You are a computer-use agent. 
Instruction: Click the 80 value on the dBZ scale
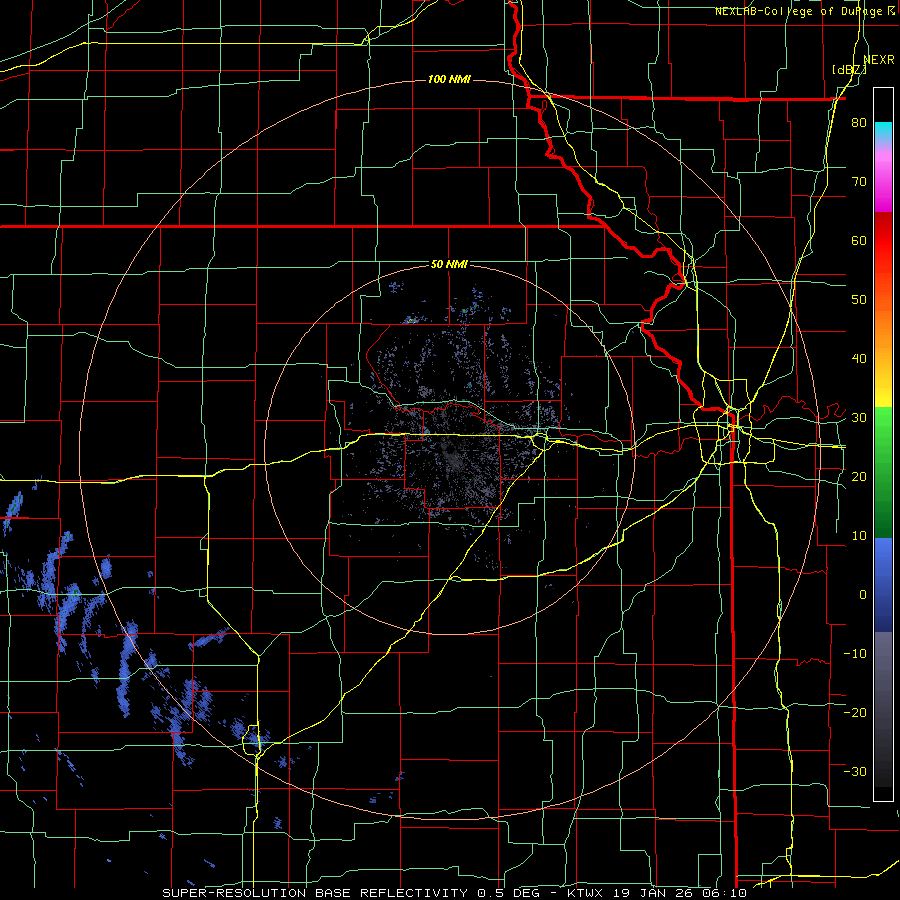click(x=859, y=123)
